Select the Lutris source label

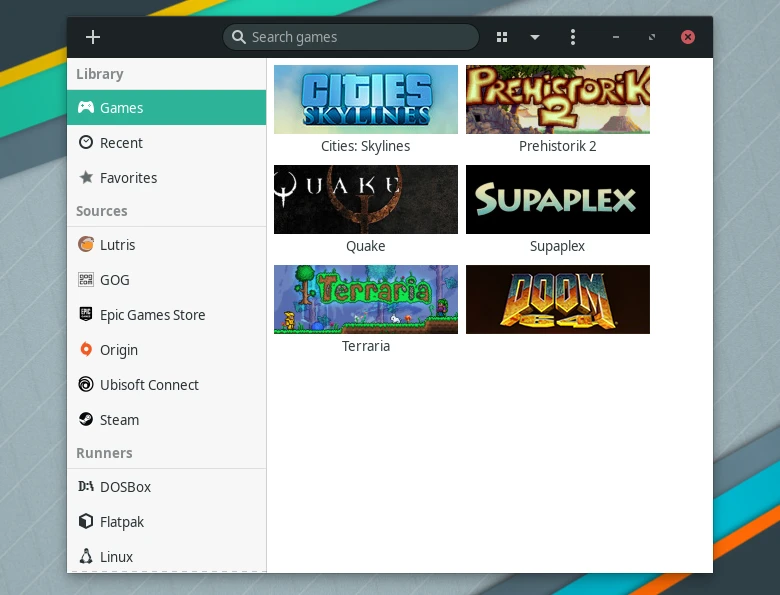click(x=117, y=245)
